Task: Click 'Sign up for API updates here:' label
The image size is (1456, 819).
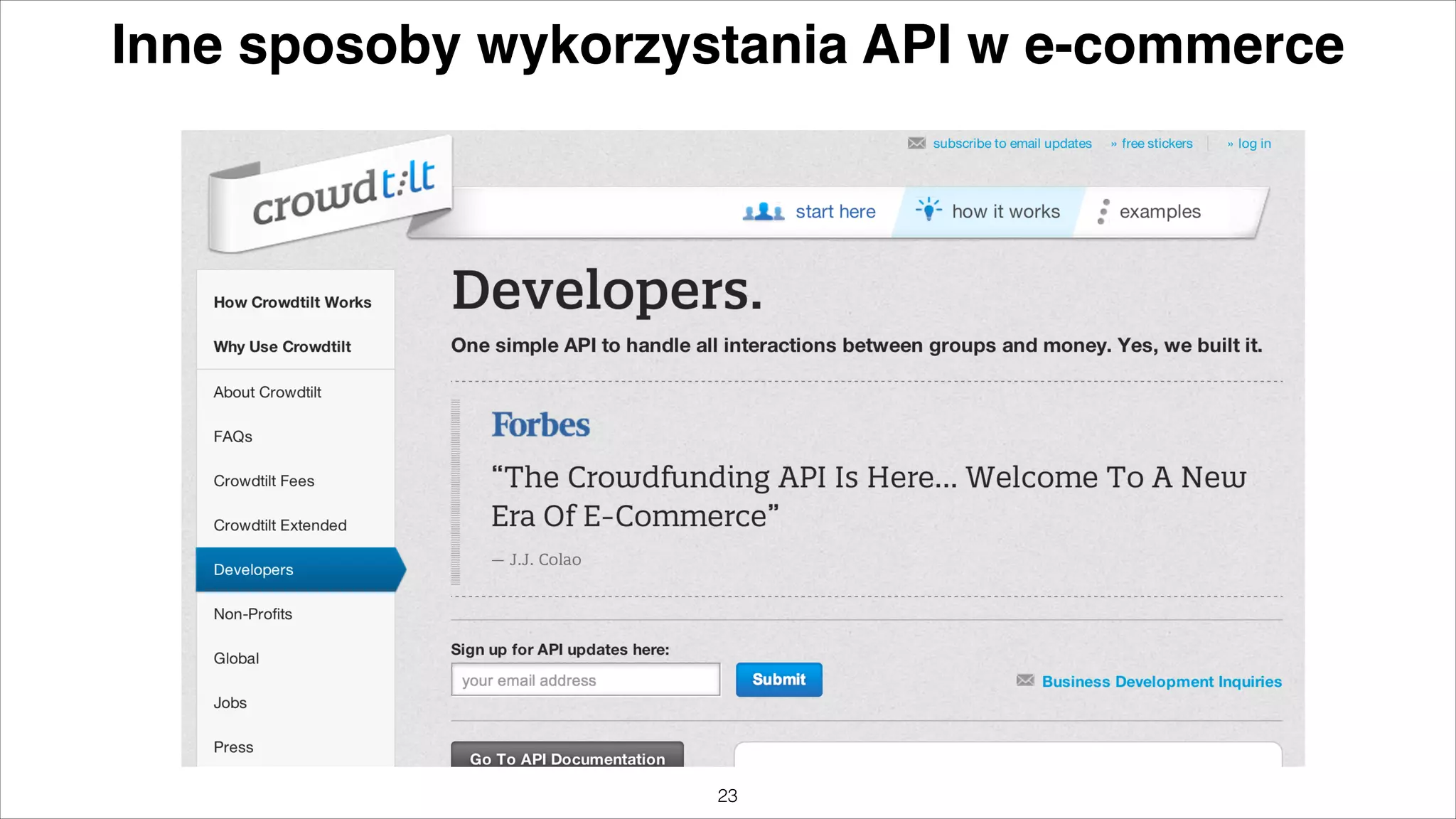Action: (x=560, y=649)
